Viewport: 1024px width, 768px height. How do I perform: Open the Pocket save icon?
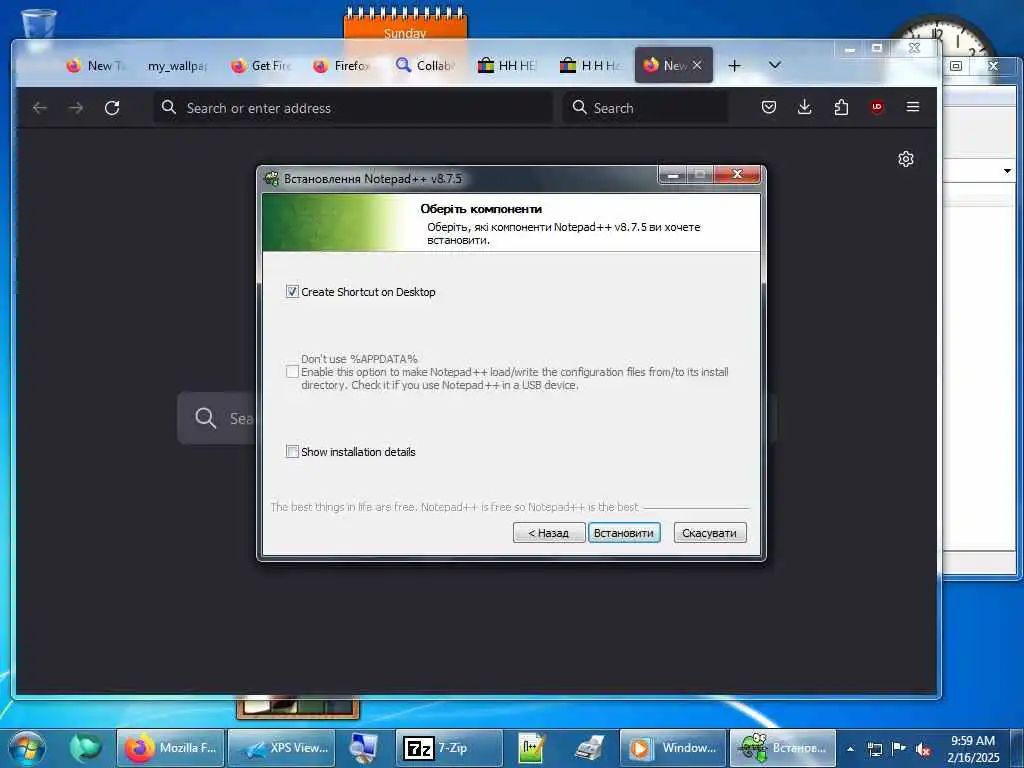pos(769,107)
